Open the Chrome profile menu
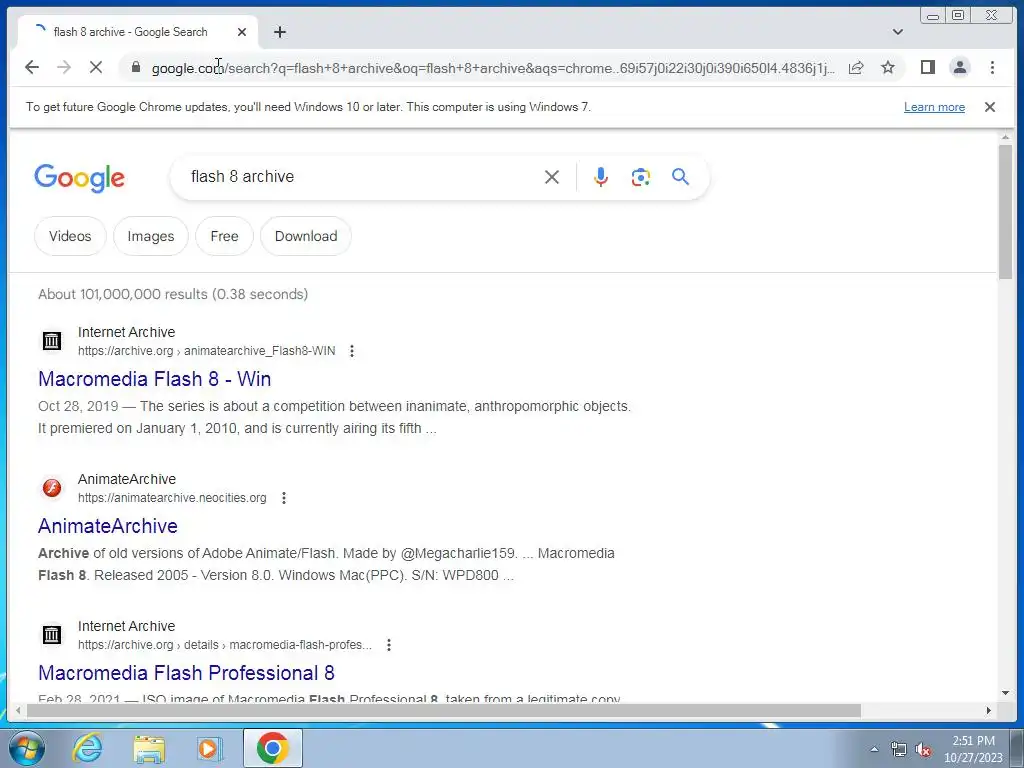The width and height of the screenshot is (1024, 768). [959, 67]
